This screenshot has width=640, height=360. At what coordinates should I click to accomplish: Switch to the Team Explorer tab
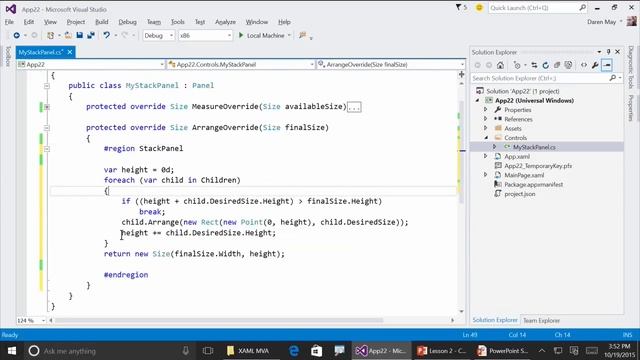point(541,320)
